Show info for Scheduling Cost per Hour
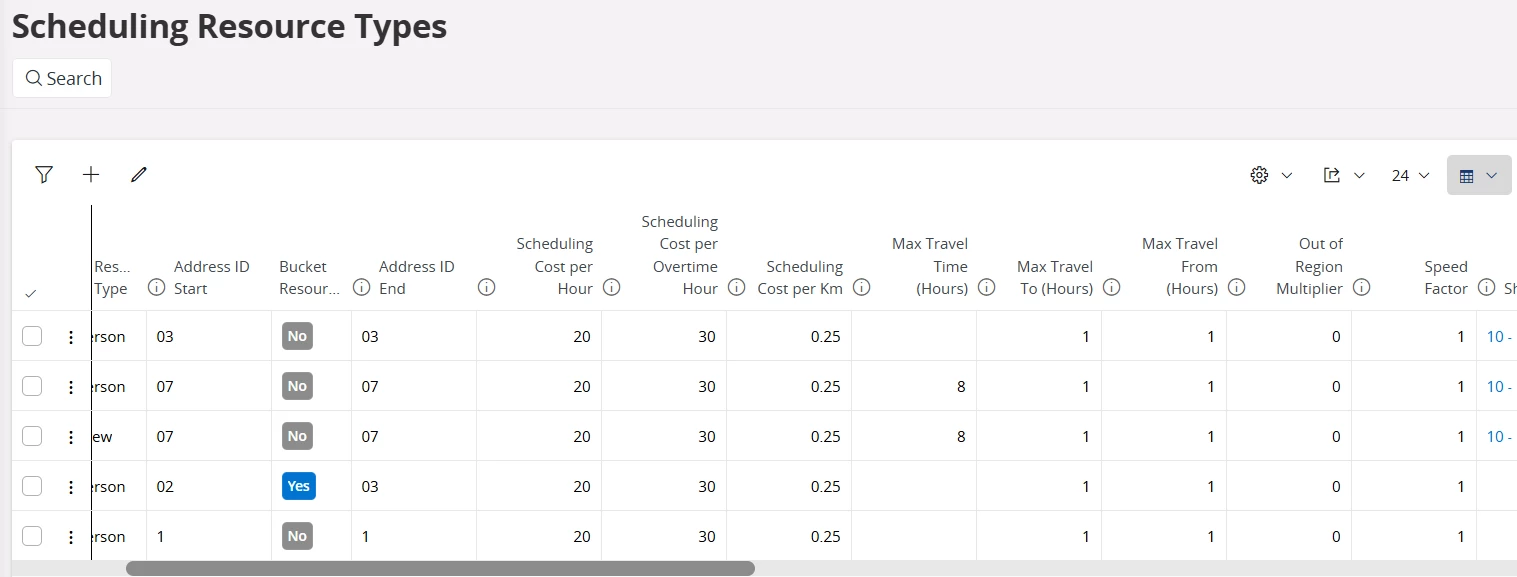 [612, 288]
